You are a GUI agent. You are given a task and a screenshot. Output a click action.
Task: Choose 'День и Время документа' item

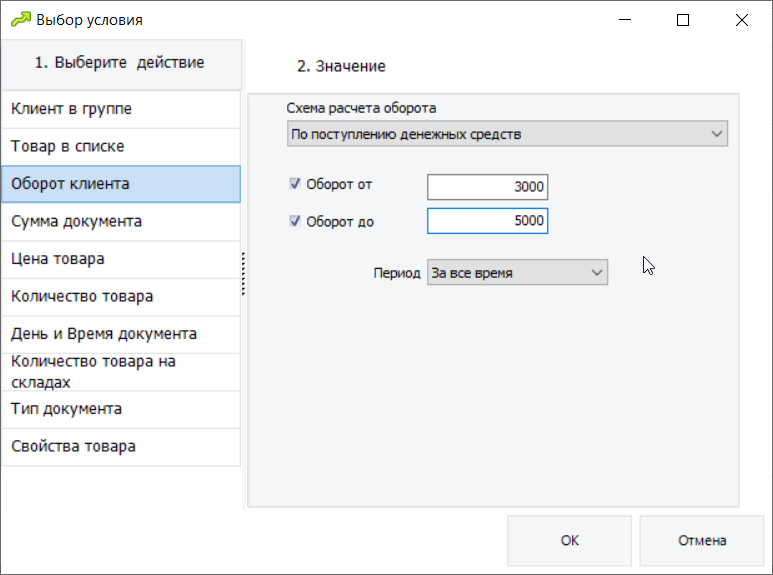pos(121,334)
